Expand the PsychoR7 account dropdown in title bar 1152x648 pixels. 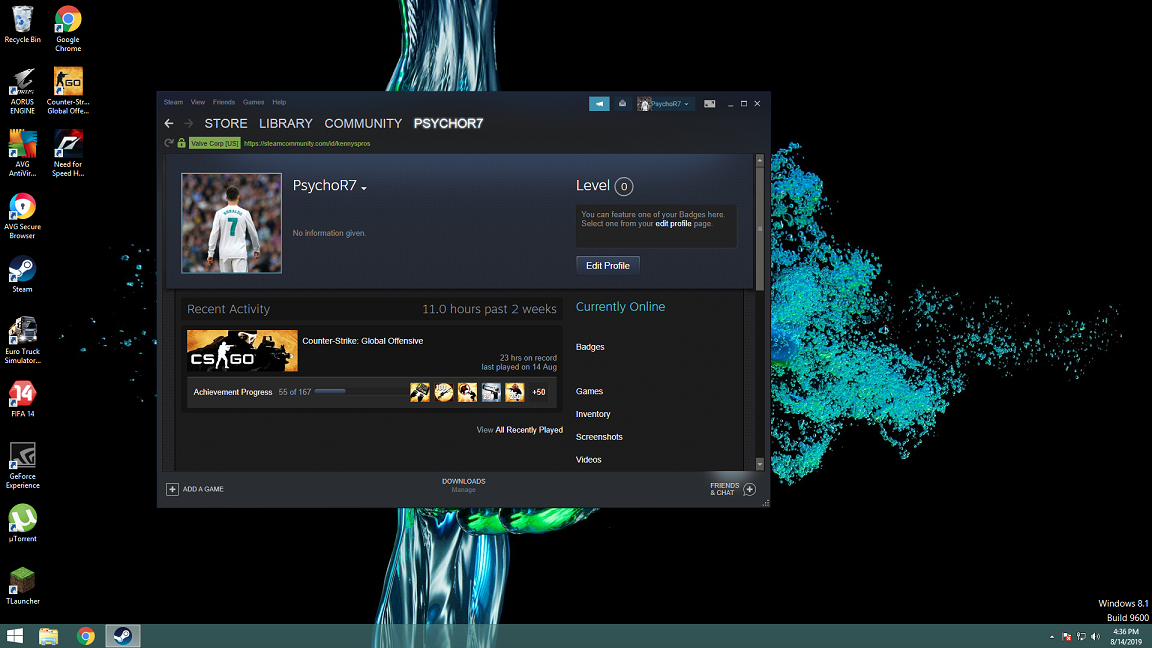[665, 104]
